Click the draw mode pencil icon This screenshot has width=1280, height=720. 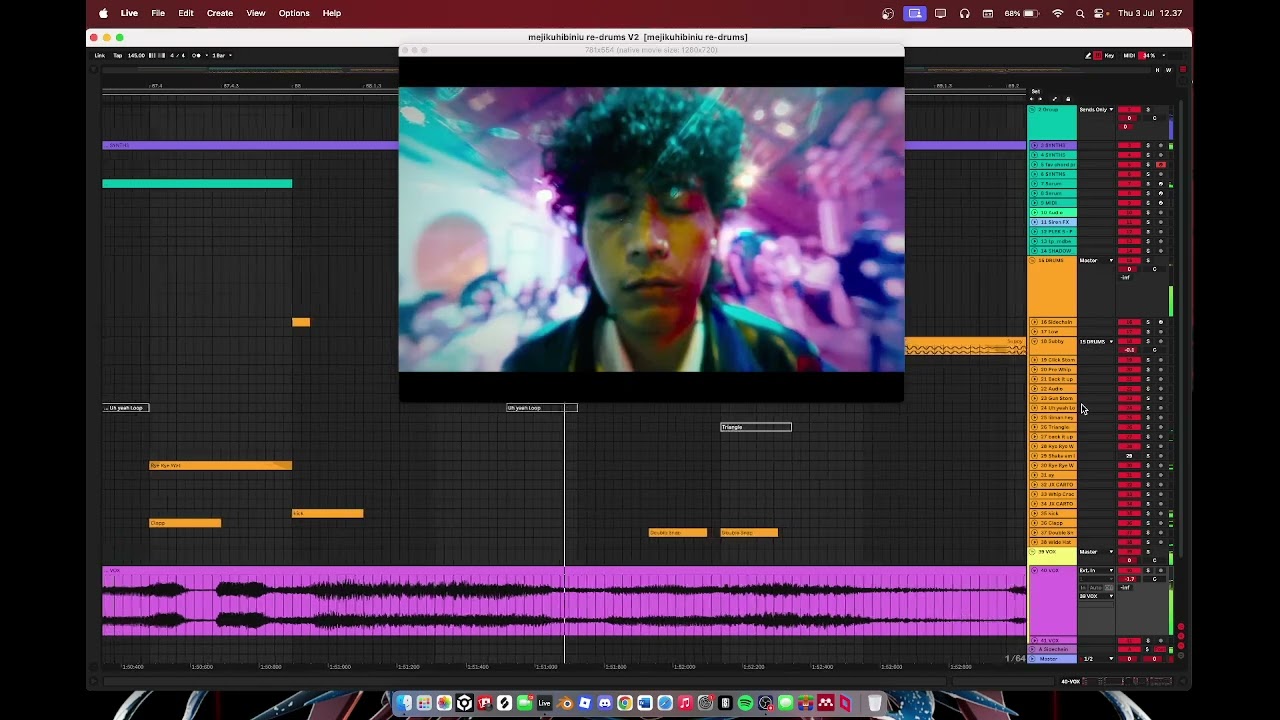tap(1088, 55)
